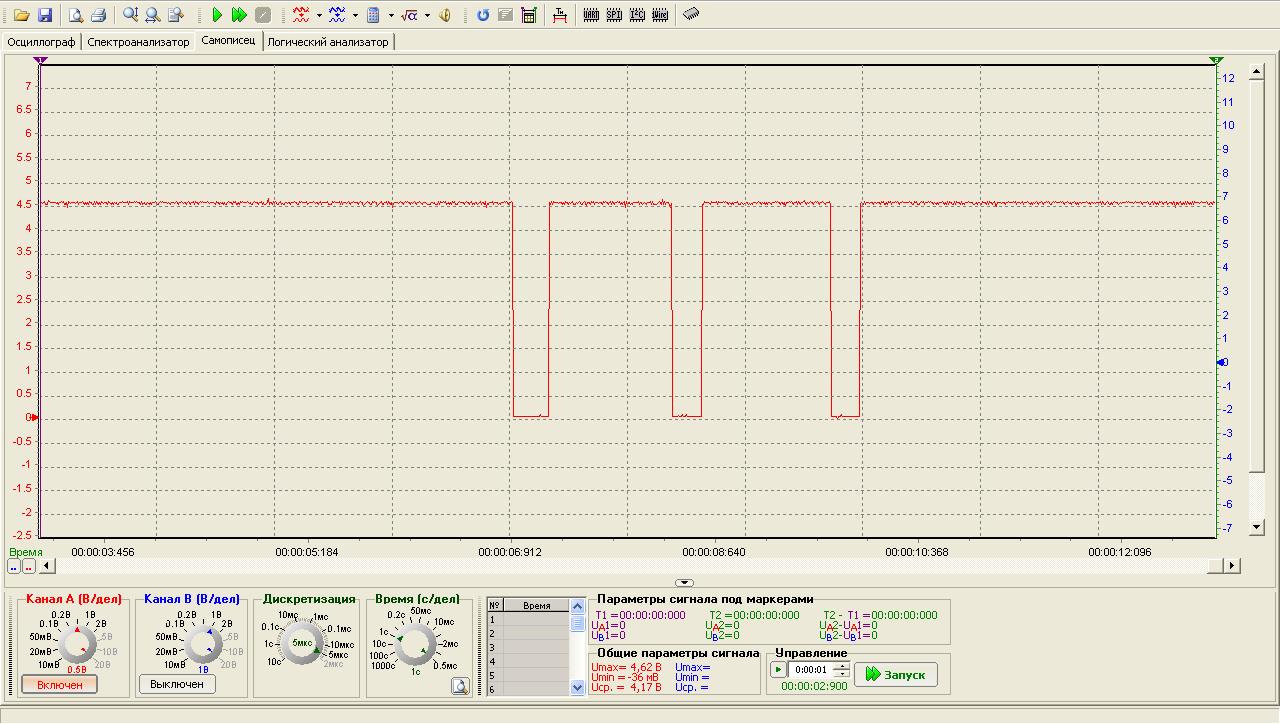Switch to the Спектроанализатор tab
This screenshot has width=1280, height=724.
pos(138,42)
